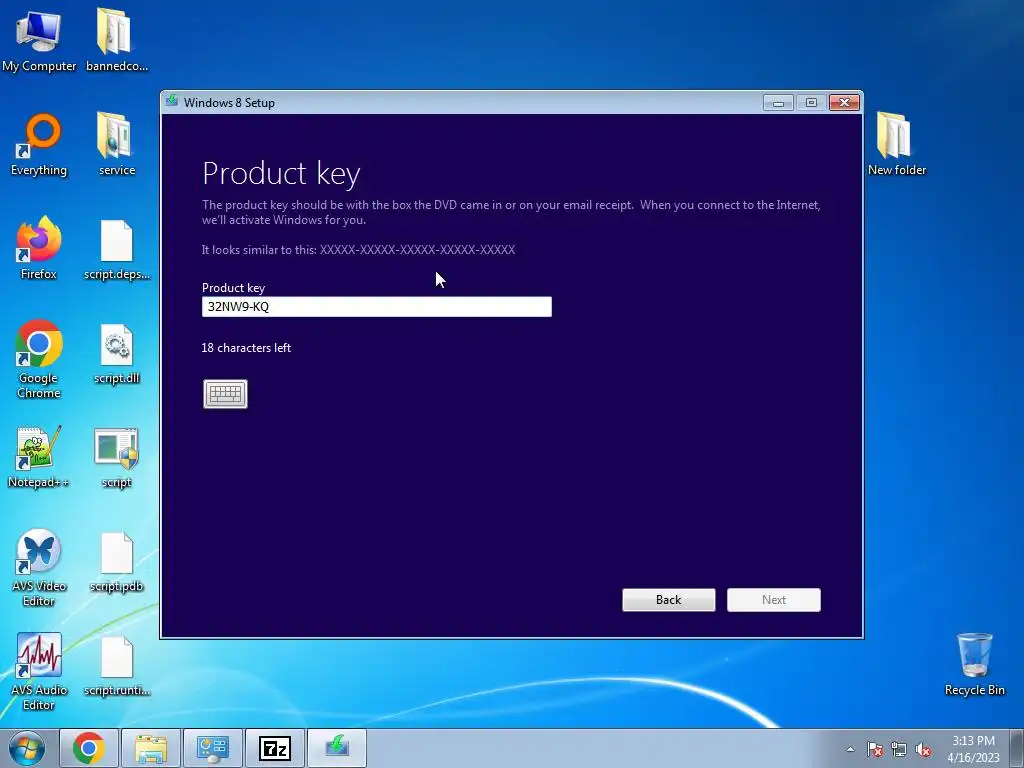1024x768 pixels.
Task: Select the AVS Audio Editor shortcut
Action: coord(39,671)
